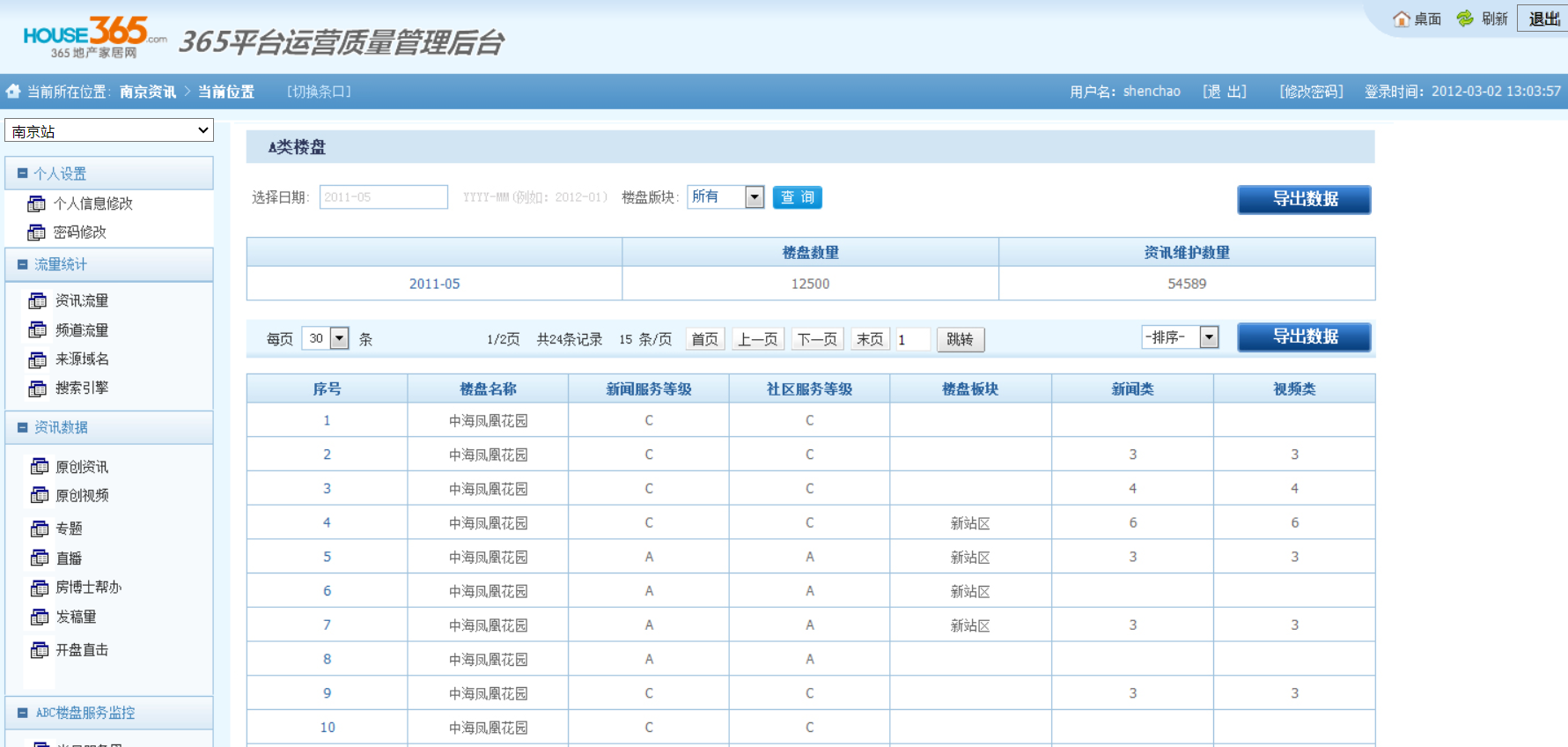
Task: Click the icon next to 频道流量
Action: (37, 330)
